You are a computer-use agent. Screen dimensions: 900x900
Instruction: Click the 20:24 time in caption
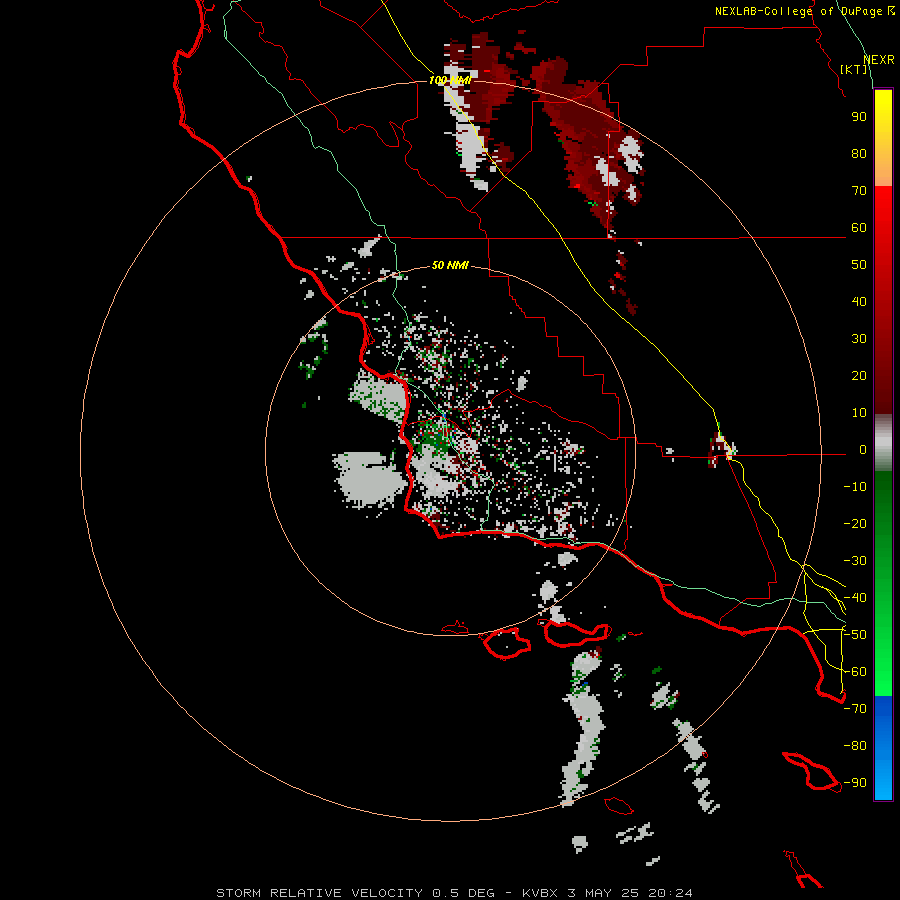(670, 893)
